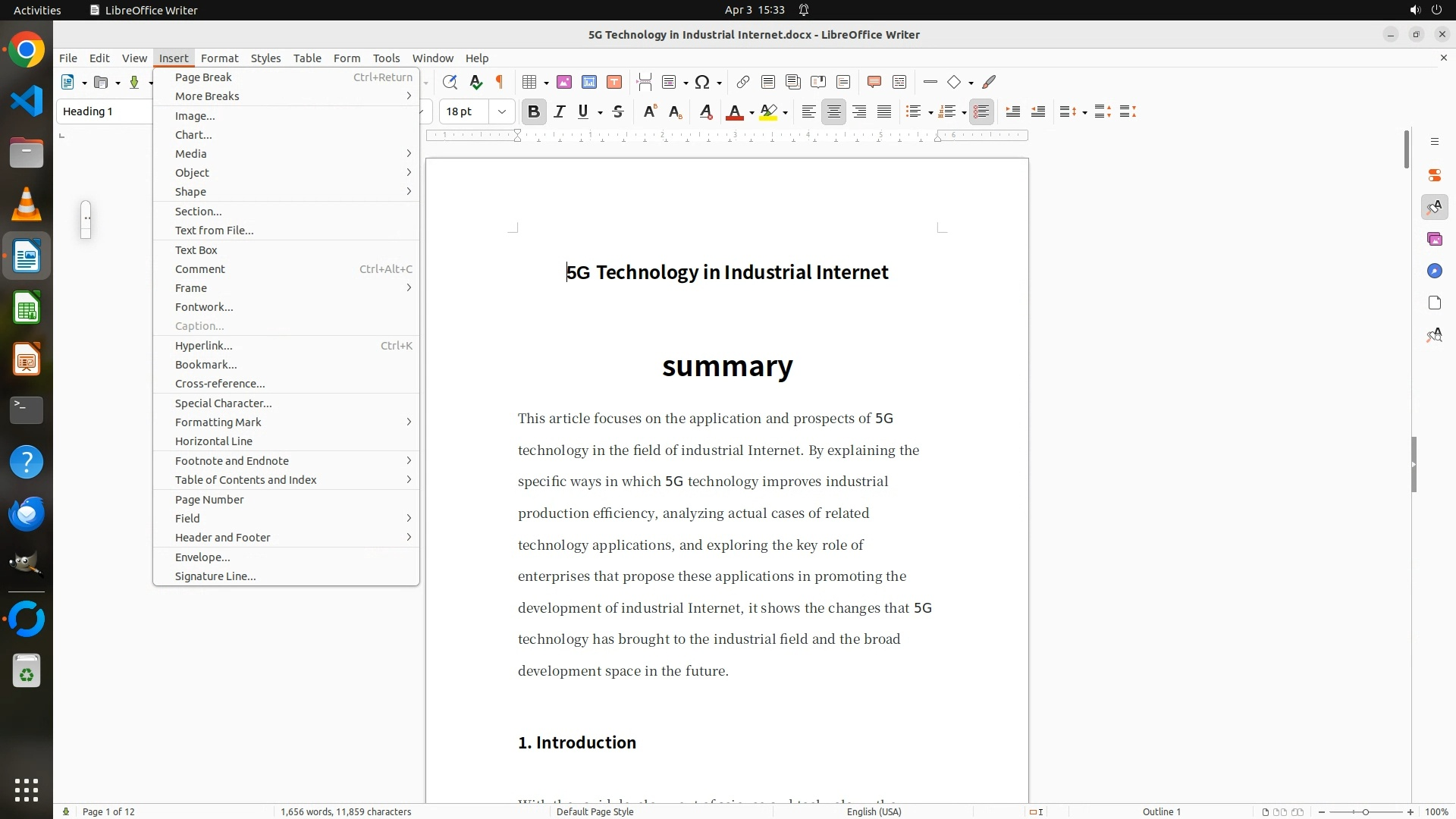Choose Page Number from Insert menu
1456x819 pixels.
coord(209,499)
